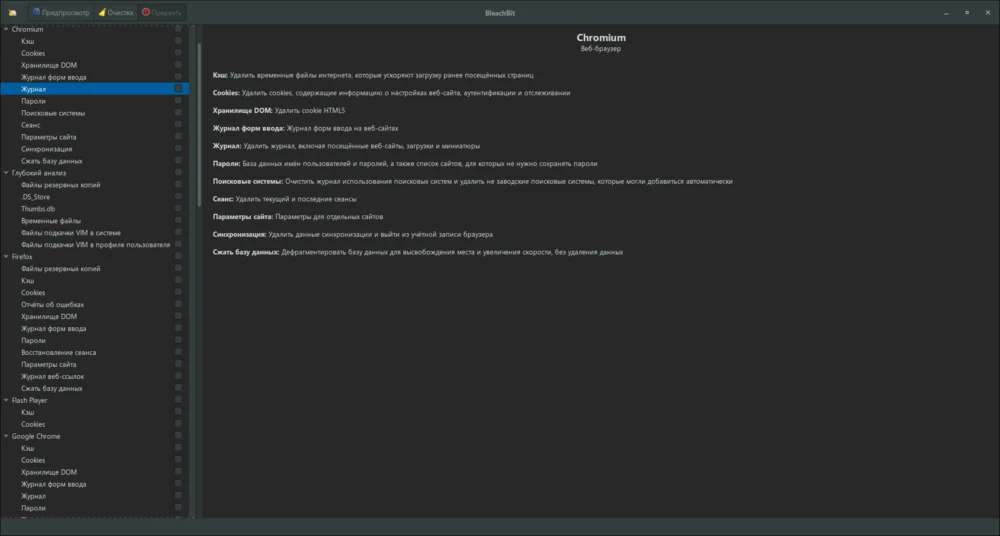Minimize the BleachBit window
The image size is (1000, 536).
point(946,13)
